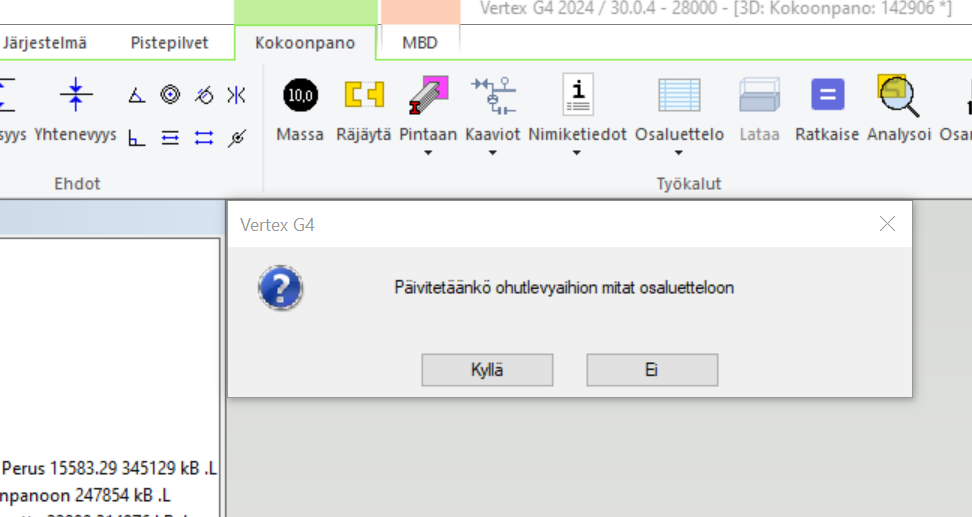The width and height of the screenshot is (972, 517).
Task: Apply the Yhtenevyys coincidence constraint
Action: click(x=76, y=110)
